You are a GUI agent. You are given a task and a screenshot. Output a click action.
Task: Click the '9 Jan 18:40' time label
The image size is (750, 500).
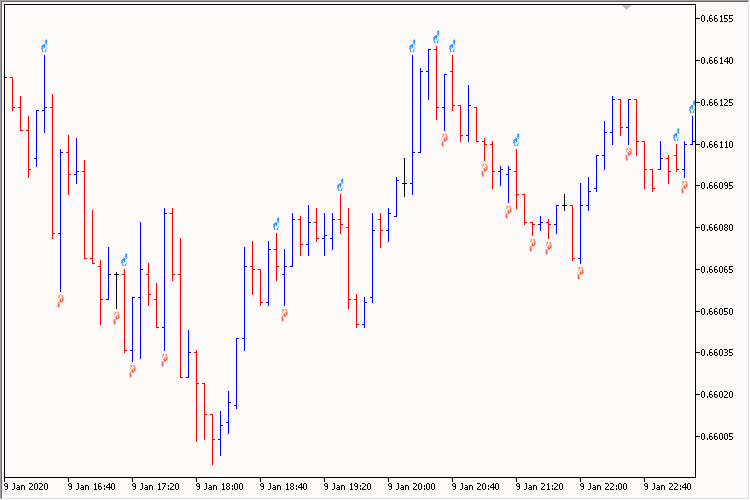coord(284,487)
